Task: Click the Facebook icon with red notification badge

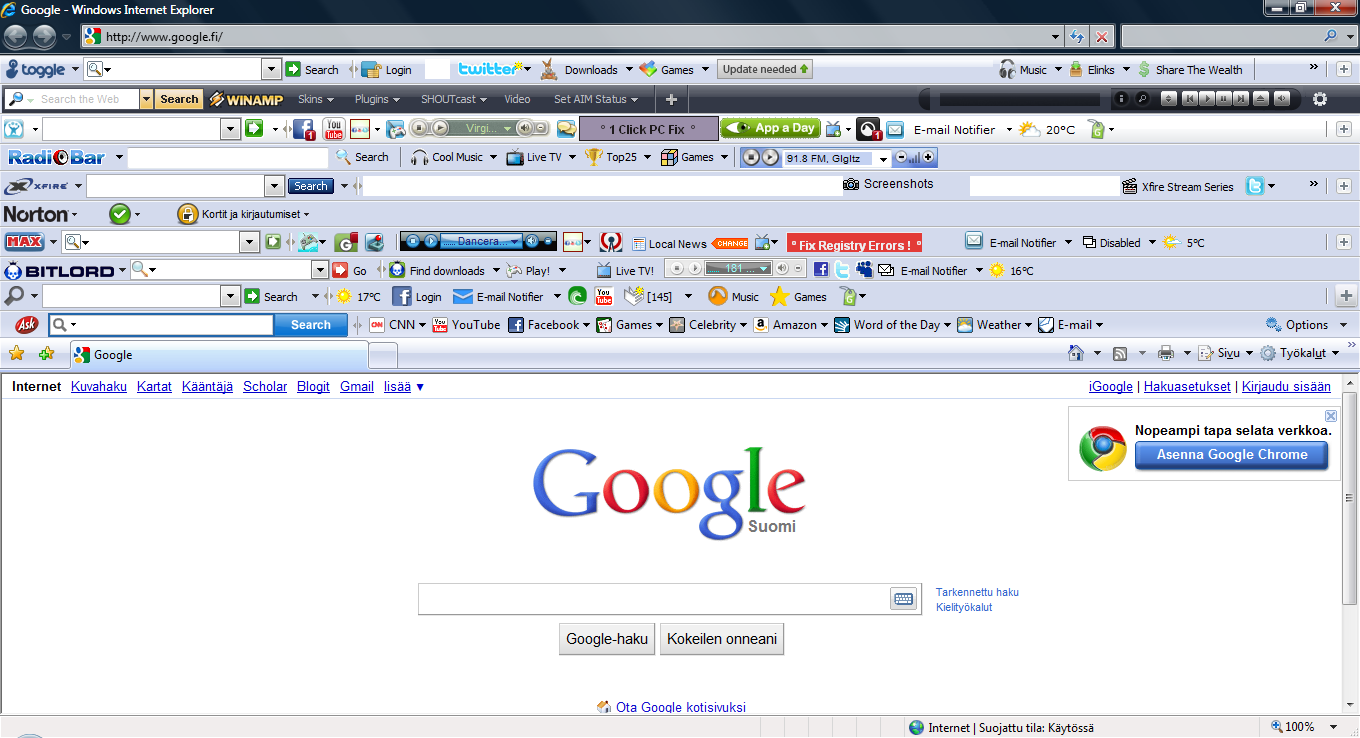Action: click(x=303, y=129)
